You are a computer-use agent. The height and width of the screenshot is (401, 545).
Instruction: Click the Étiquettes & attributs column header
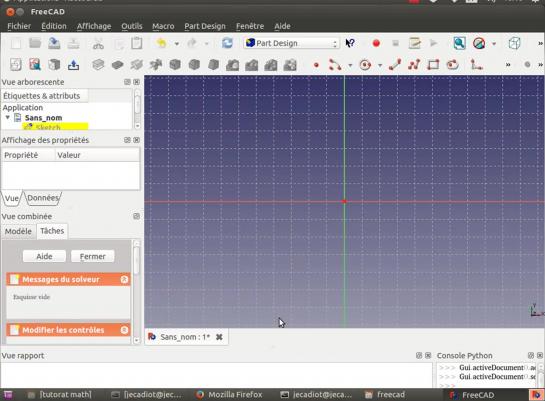(x=44, y=96)
